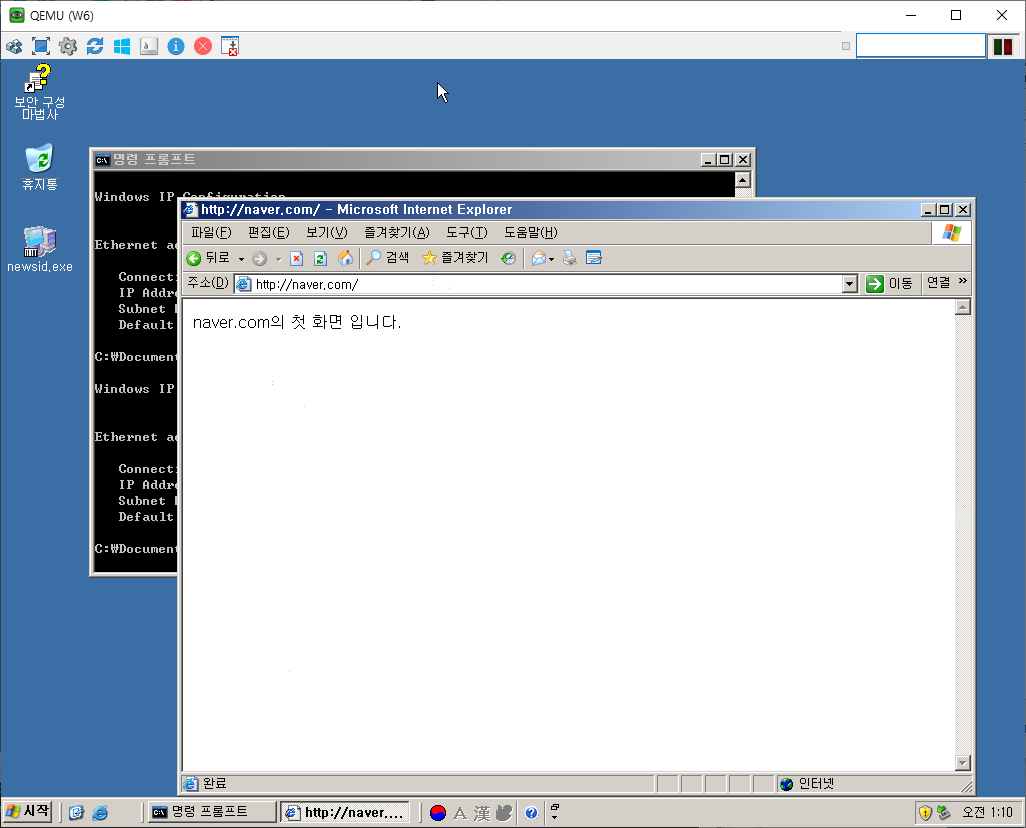The height and width of the screenshot is (828, 1026).
Task: Click the 이동 go button
Action: coord(889,284)
